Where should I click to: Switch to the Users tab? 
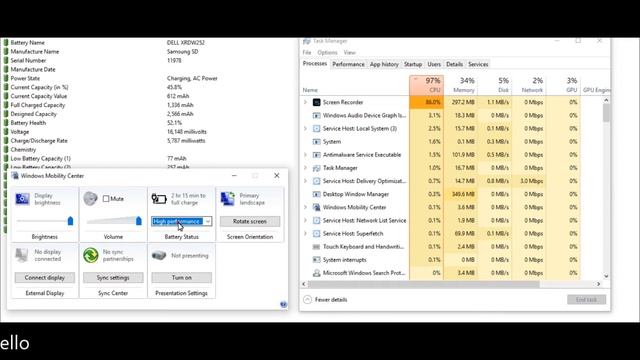434,64
